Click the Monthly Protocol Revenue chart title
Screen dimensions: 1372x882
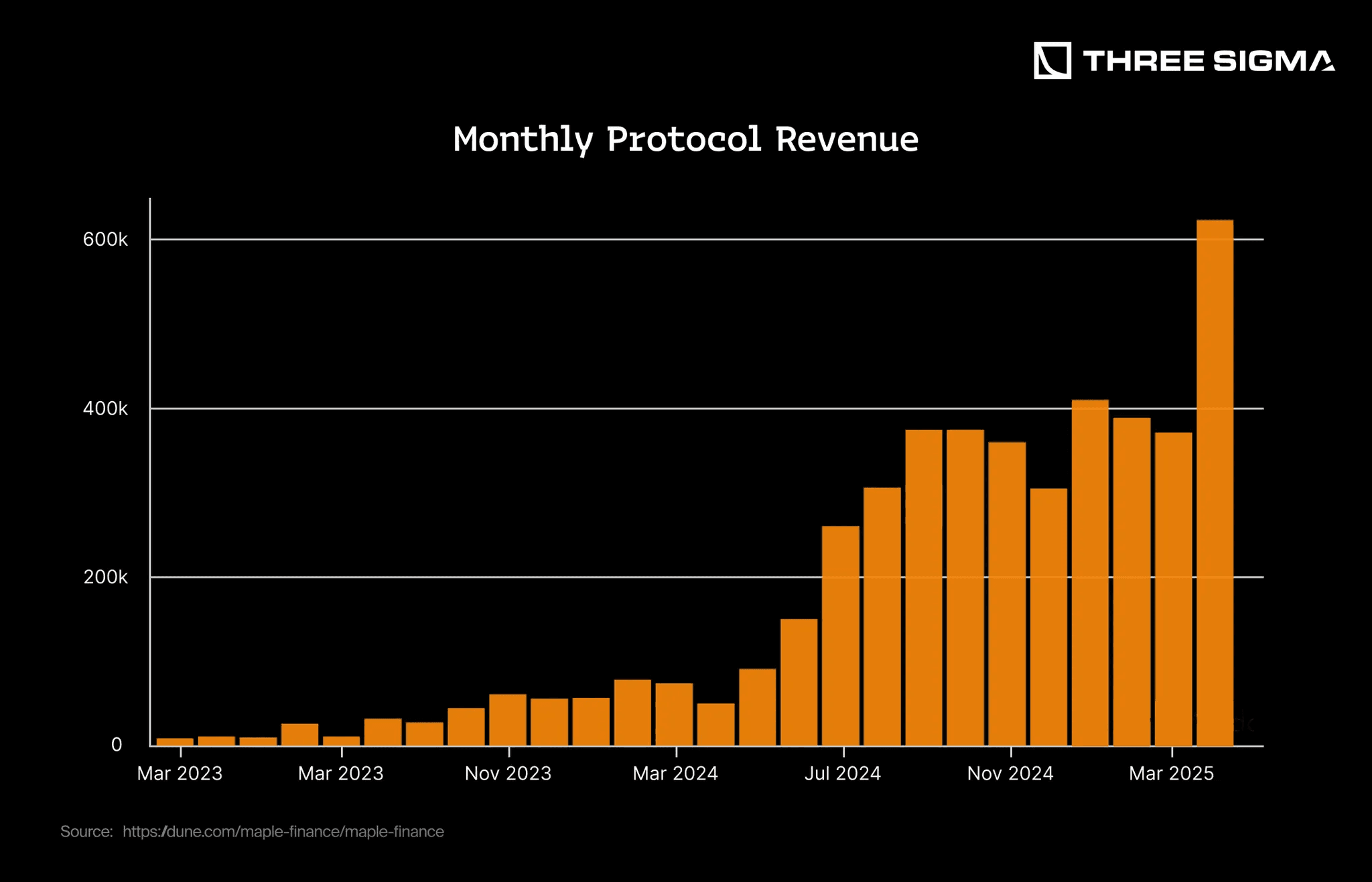tap(685, 139)
